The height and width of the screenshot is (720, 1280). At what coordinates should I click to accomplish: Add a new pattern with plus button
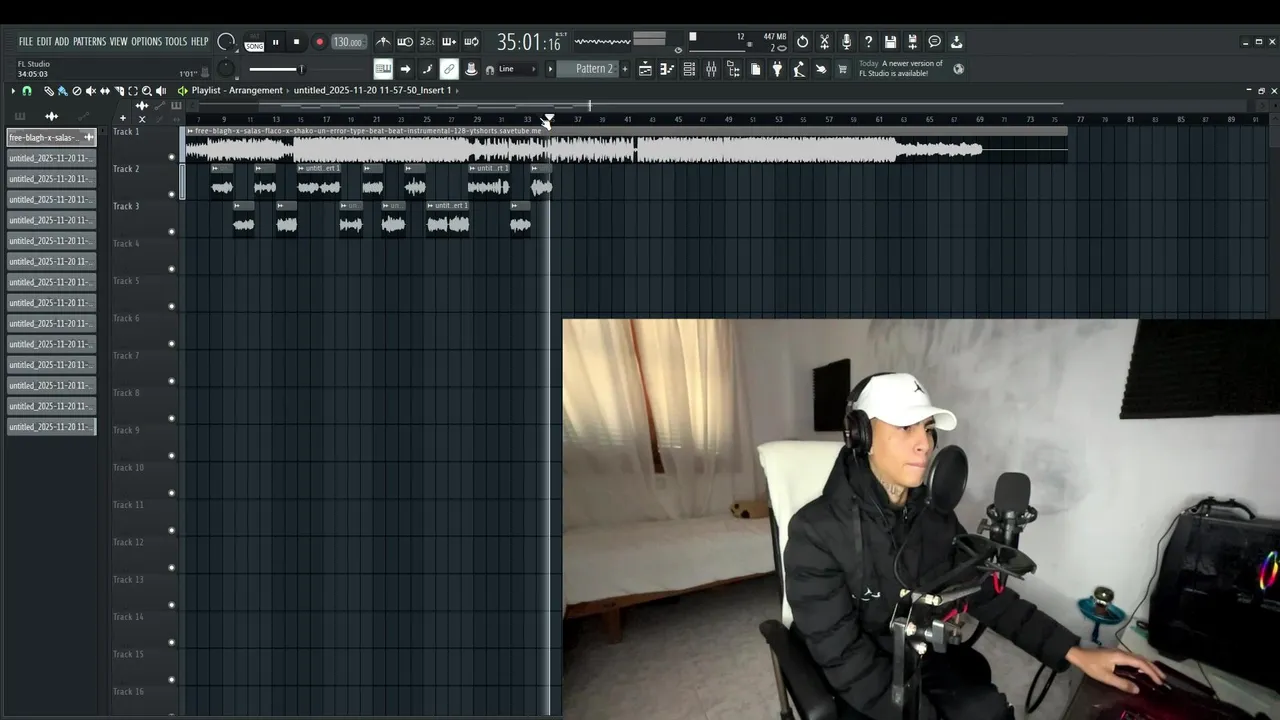tap(625, 69)
